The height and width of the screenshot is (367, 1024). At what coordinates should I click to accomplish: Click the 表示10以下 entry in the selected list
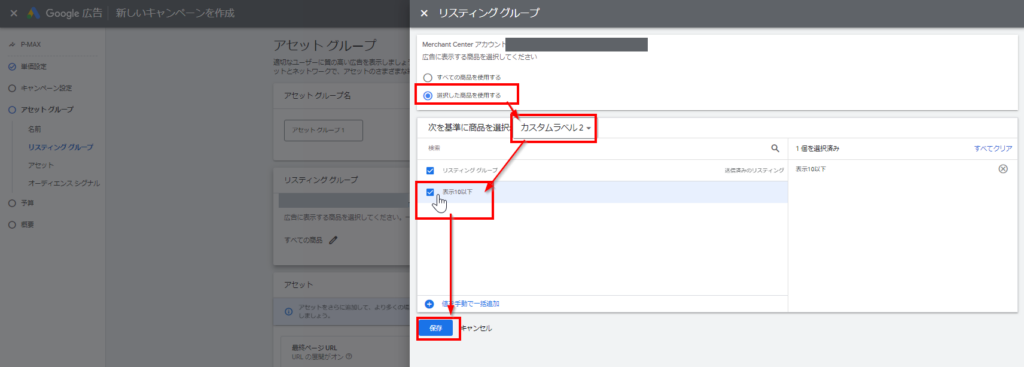point(810,168)
